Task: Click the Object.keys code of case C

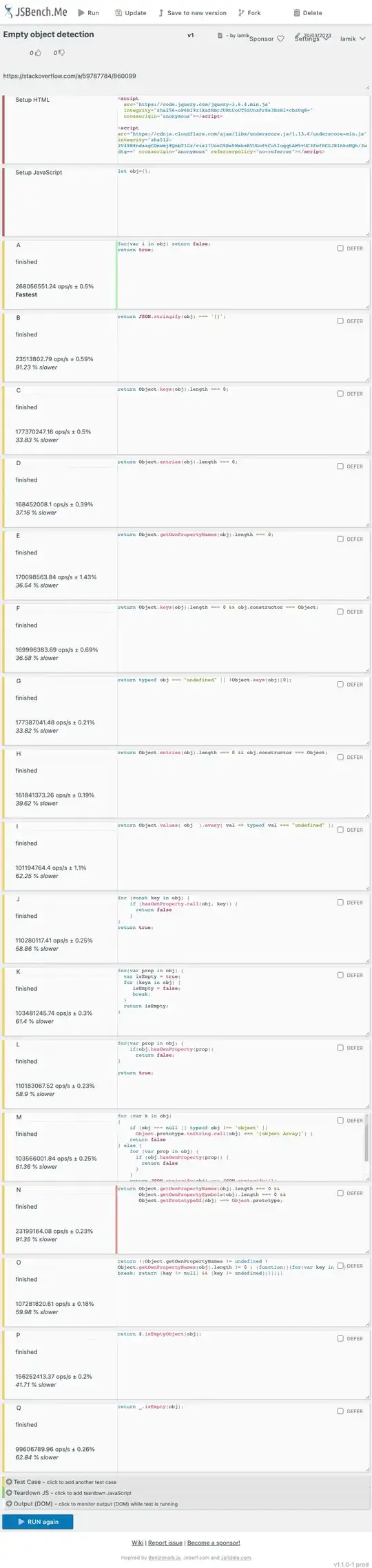Action: click(x=173, y=389)
